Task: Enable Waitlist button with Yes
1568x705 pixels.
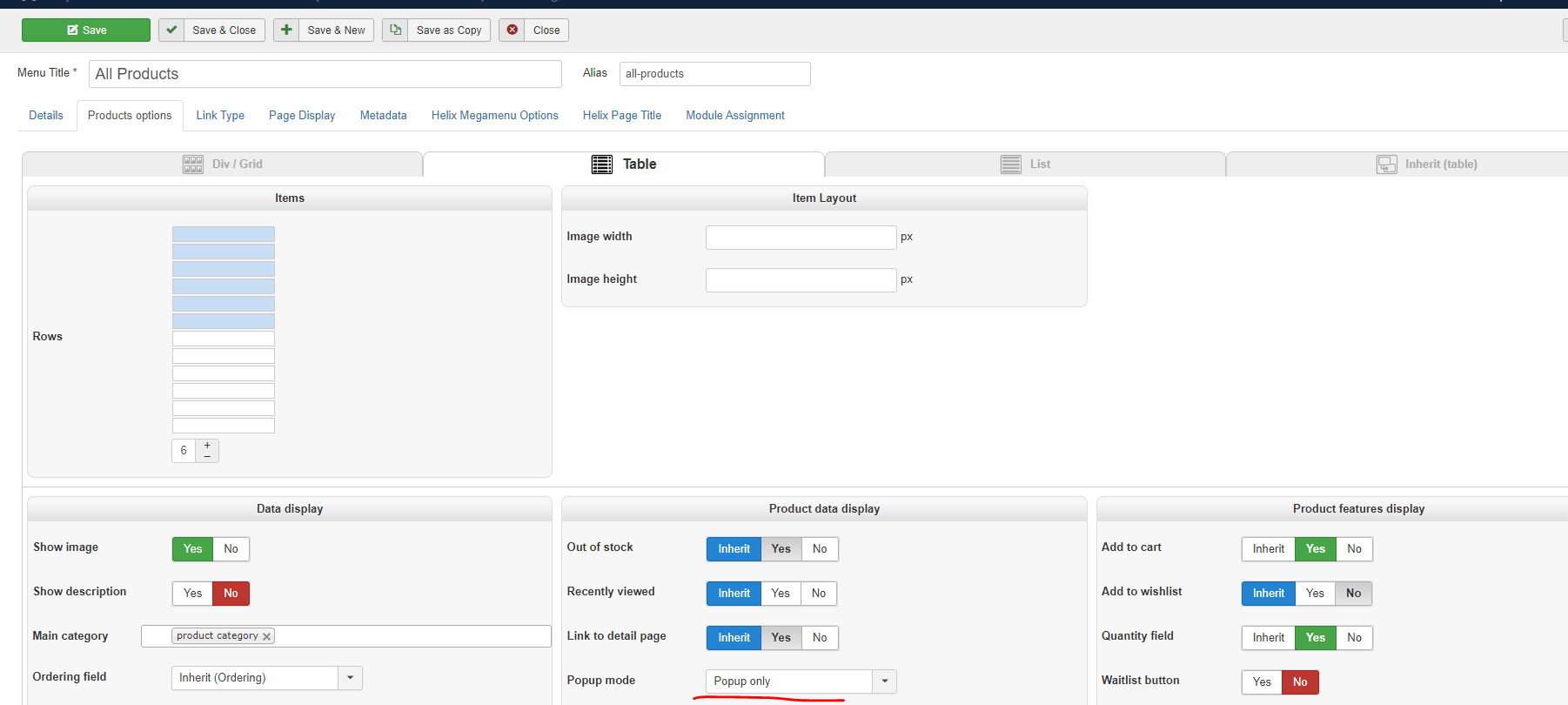Action: (1262, 682)
